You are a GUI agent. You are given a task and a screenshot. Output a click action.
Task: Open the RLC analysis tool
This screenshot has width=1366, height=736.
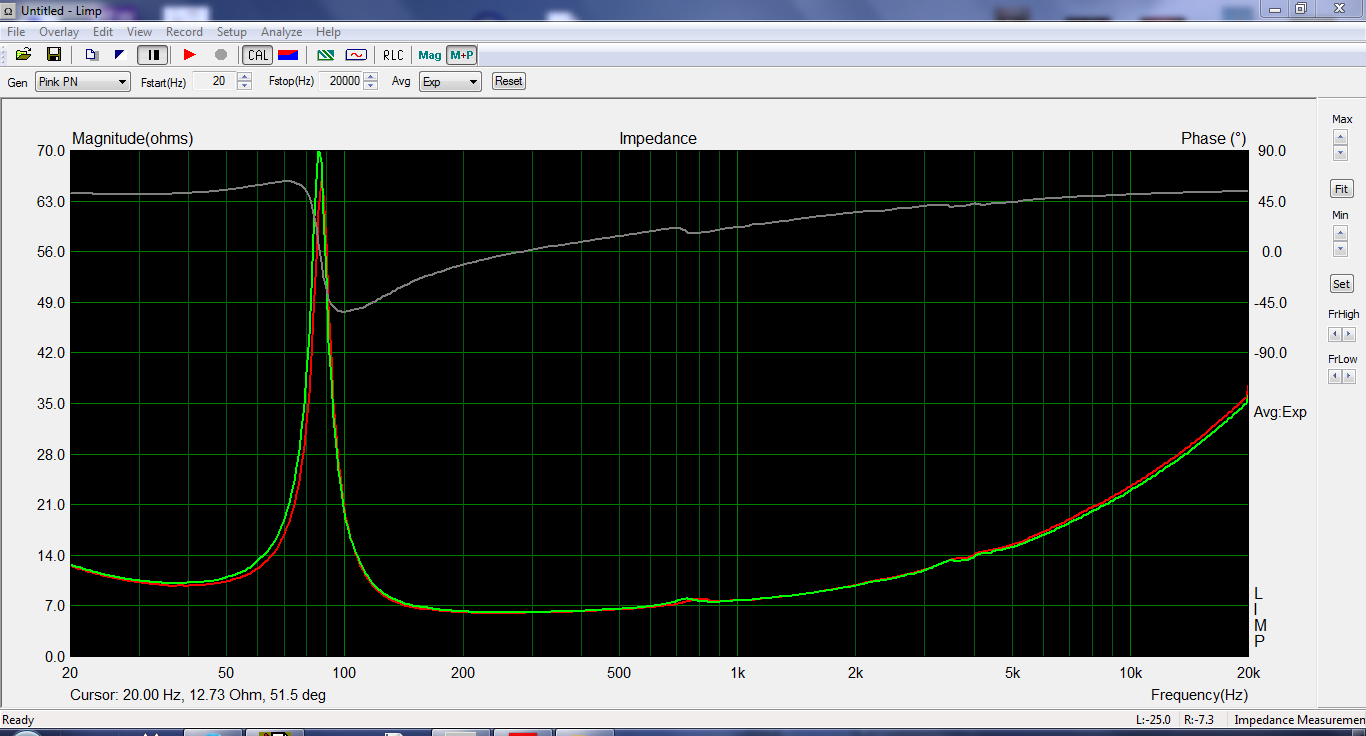[394, 55]
